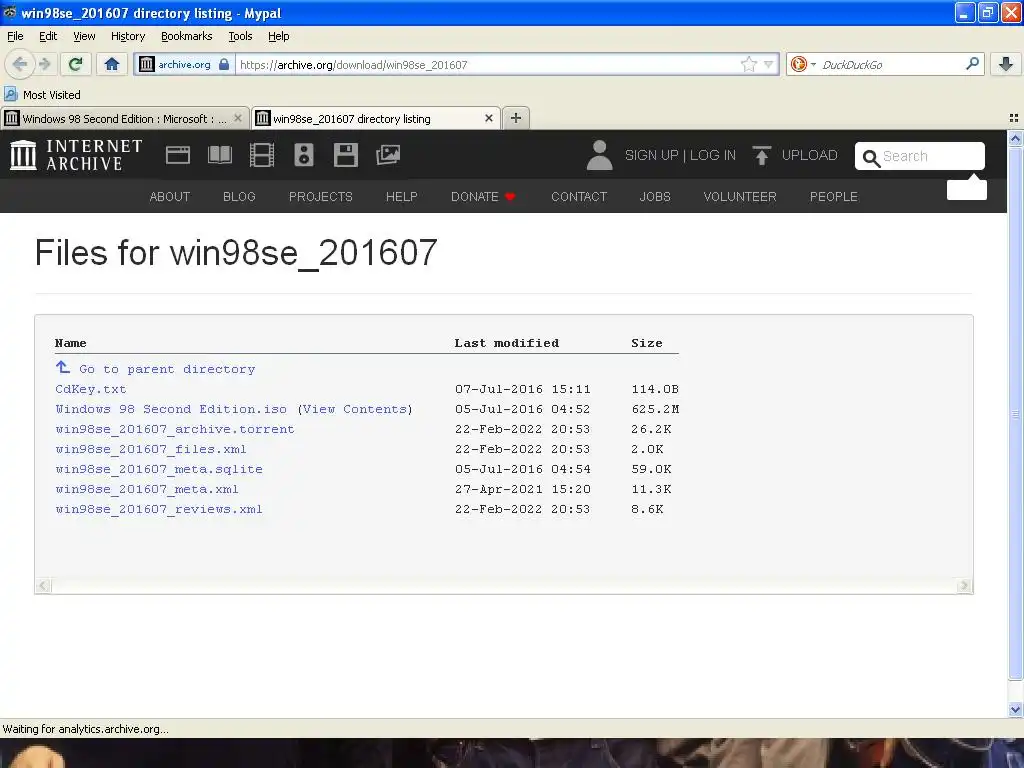Bookmark this page with the star icon

click(x=748, y=64)
